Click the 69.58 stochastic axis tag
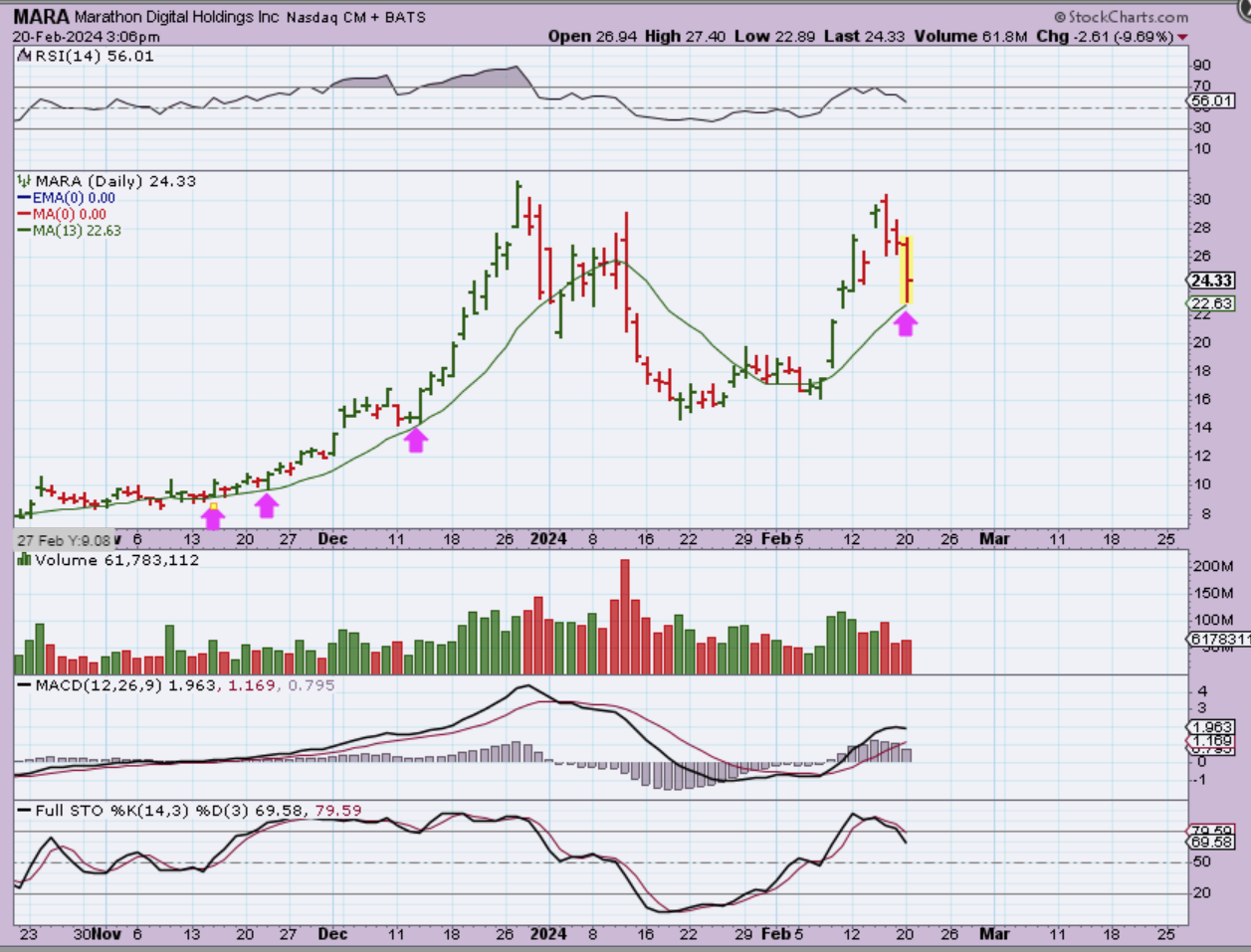Image resolution: width=1251 pixels, height=952 pixels. click(1211, 842)
